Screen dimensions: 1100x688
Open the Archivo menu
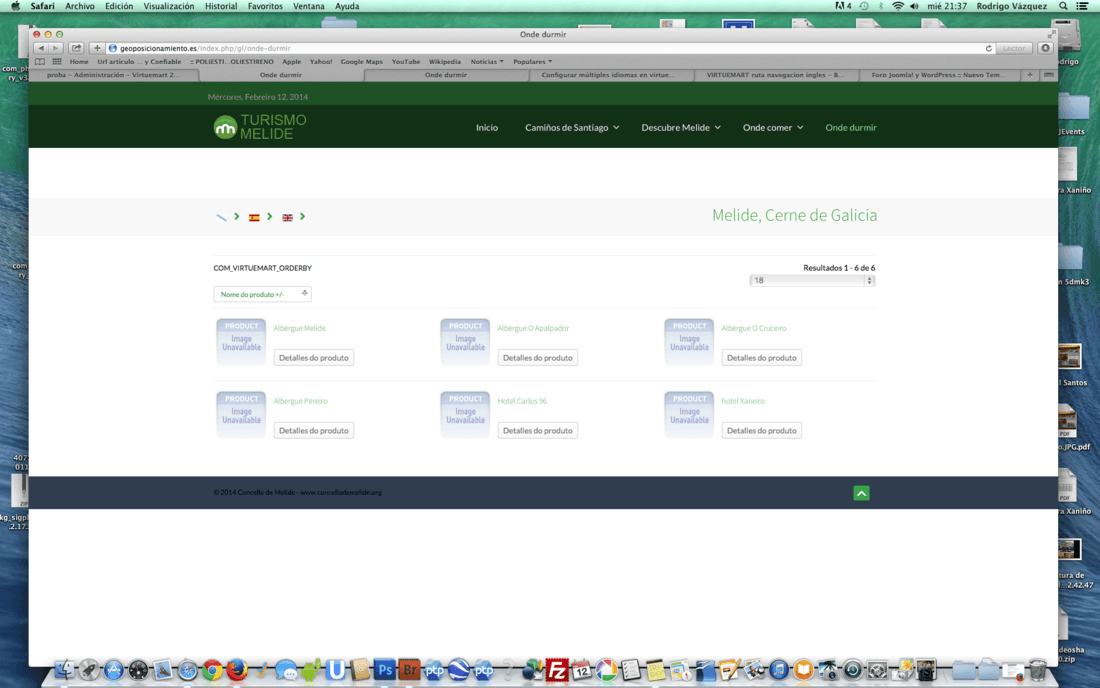point(79,6)
